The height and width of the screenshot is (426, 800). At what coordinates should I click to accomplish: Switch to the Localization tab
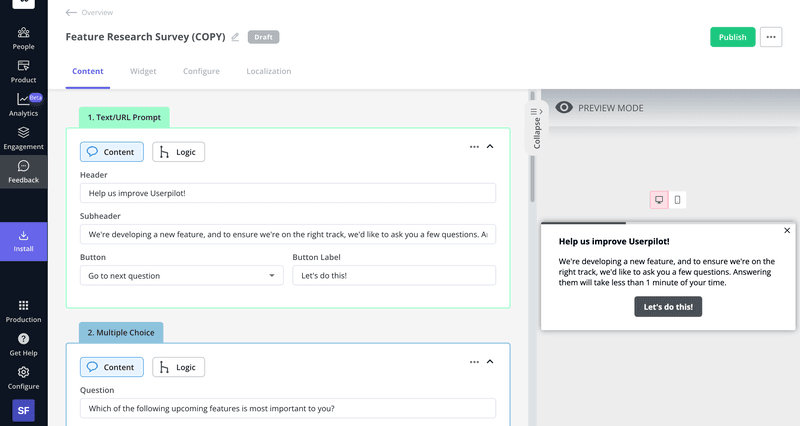tap(269, 71)
